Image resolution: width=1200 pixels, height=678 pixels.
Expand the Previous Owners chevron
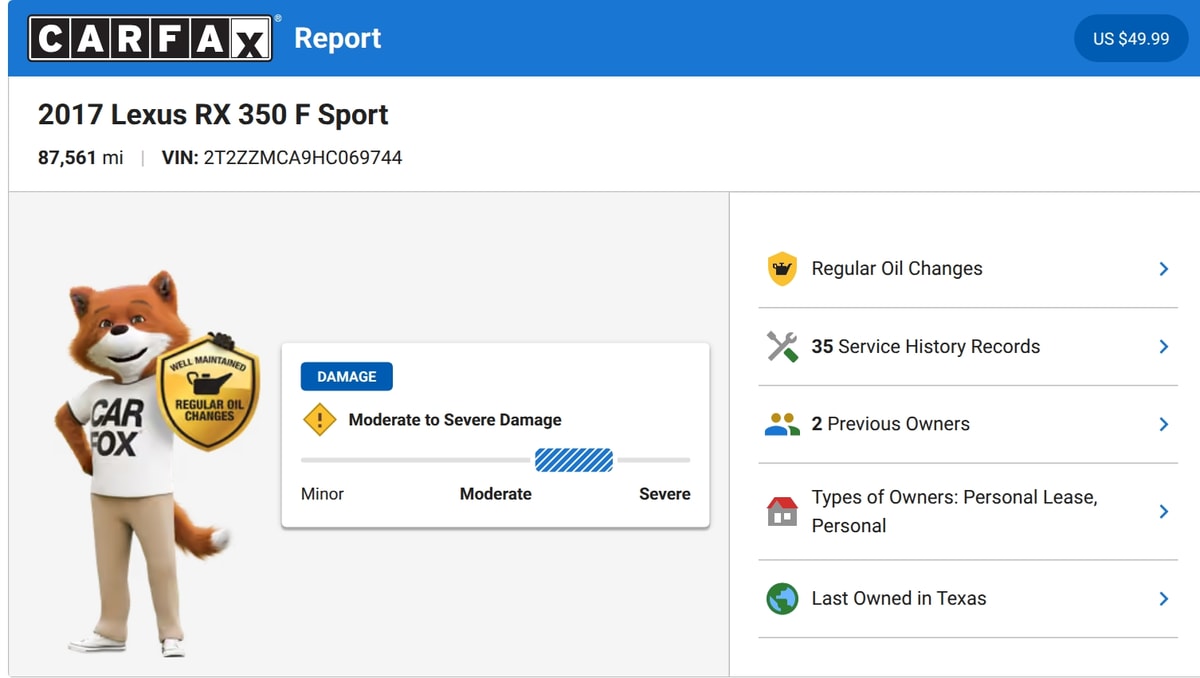click(x=1163, y=424)
